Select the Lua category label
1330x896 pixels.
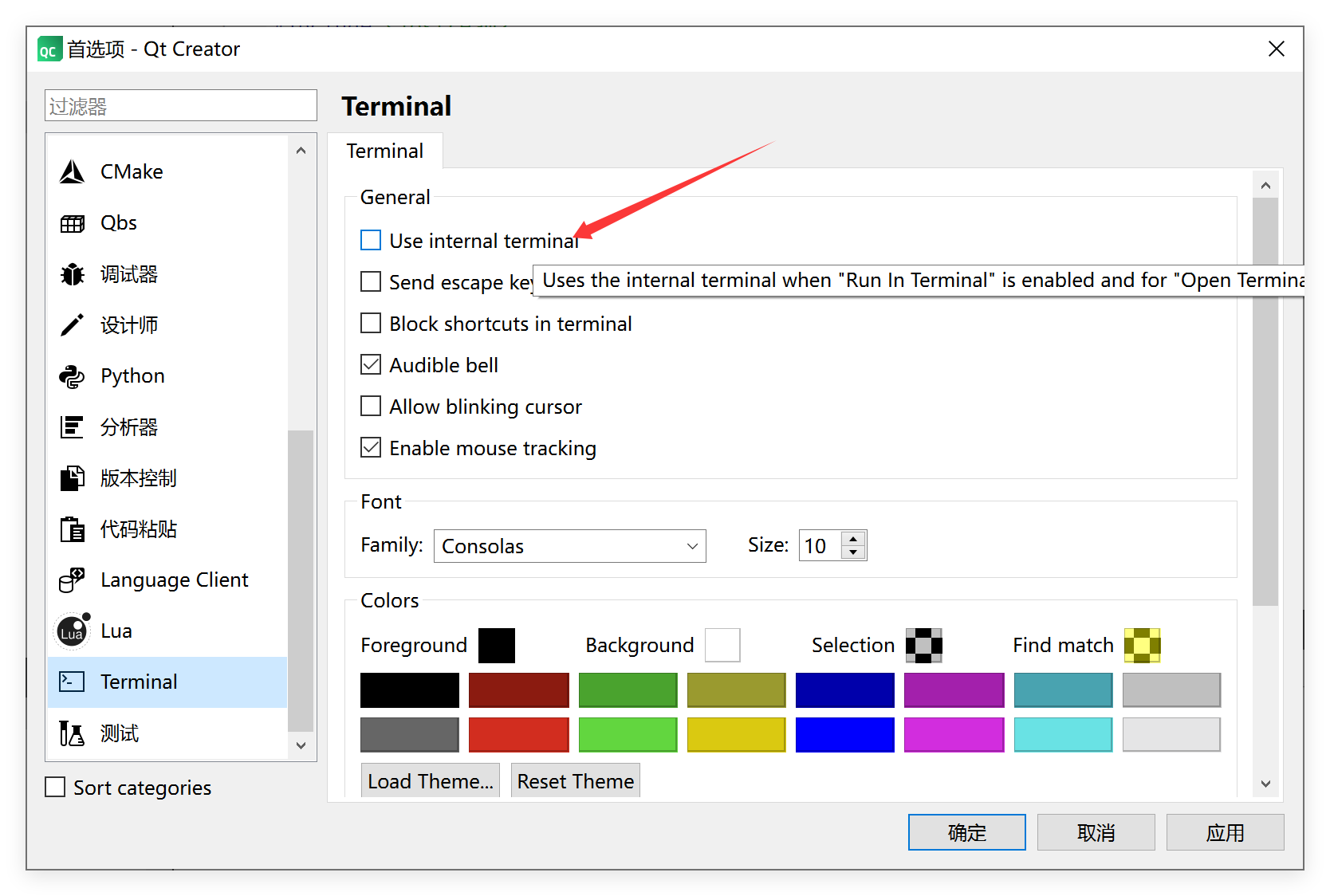[116, 631]
